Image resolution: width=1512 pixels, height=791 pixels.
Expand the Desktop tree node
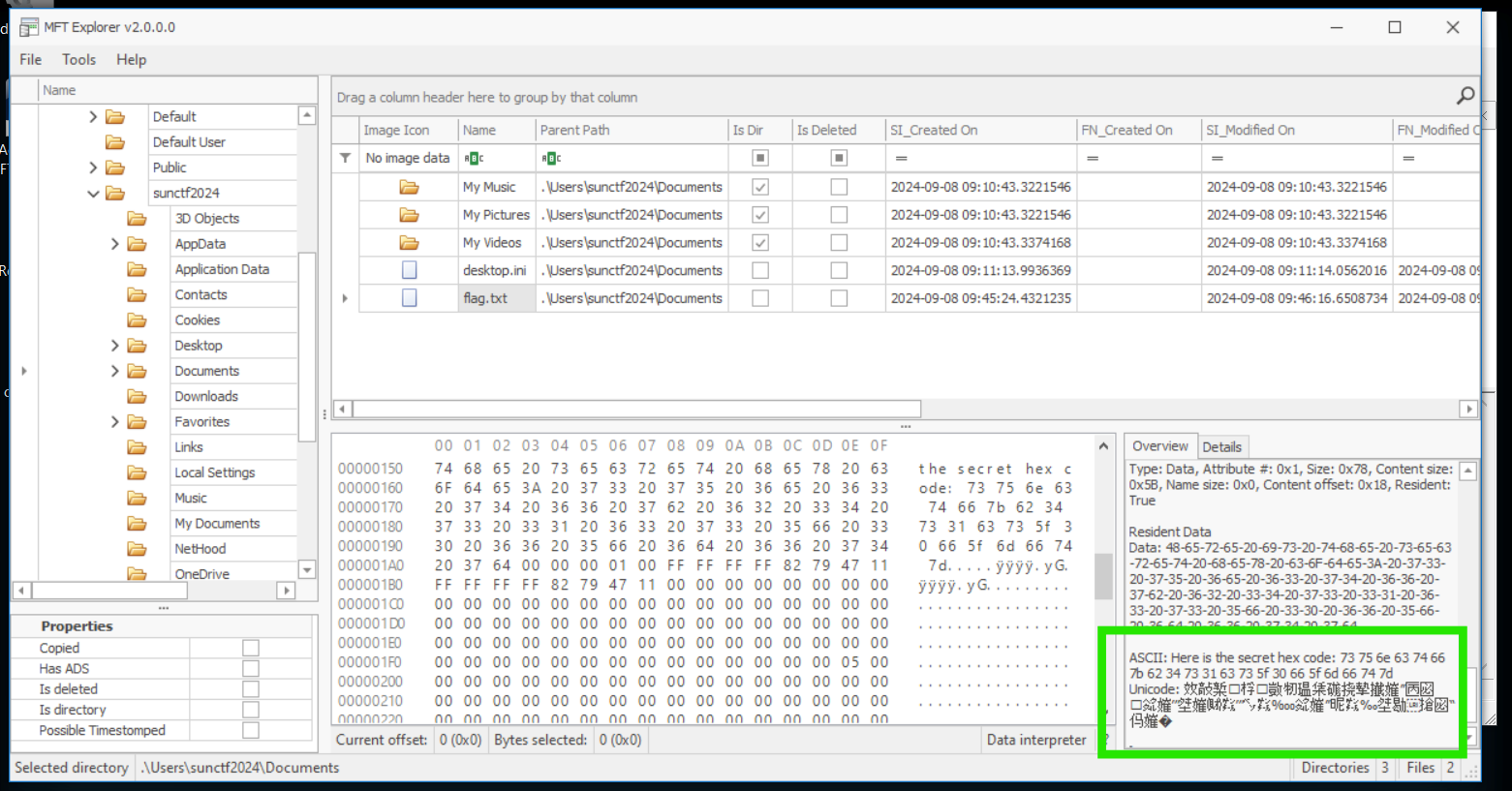click(115, 346)
